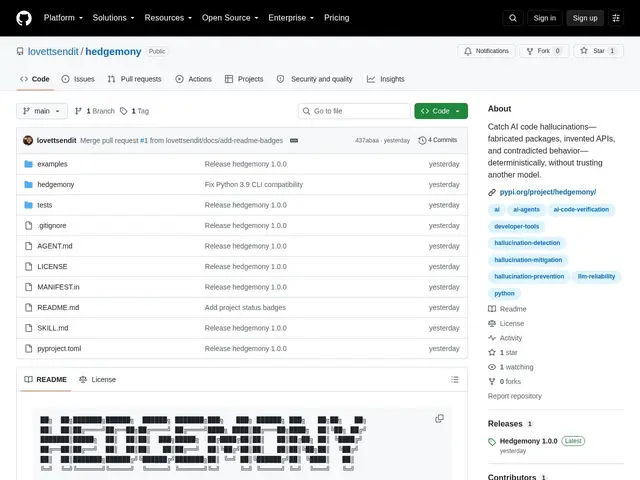Click the repository icon before lovettsendit
Screen dimensions: 640x480
pos(20,51)
